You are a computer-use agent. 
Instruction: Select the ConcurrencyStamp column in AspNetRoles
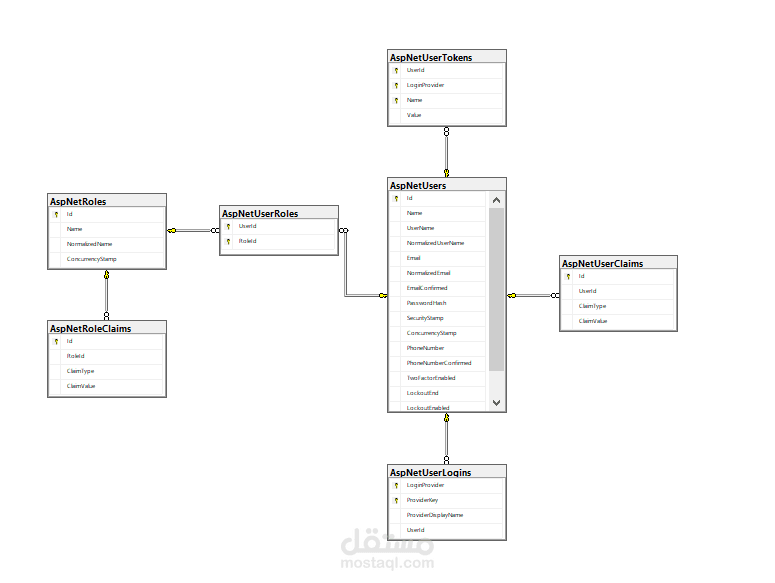(x=107, y=259)
